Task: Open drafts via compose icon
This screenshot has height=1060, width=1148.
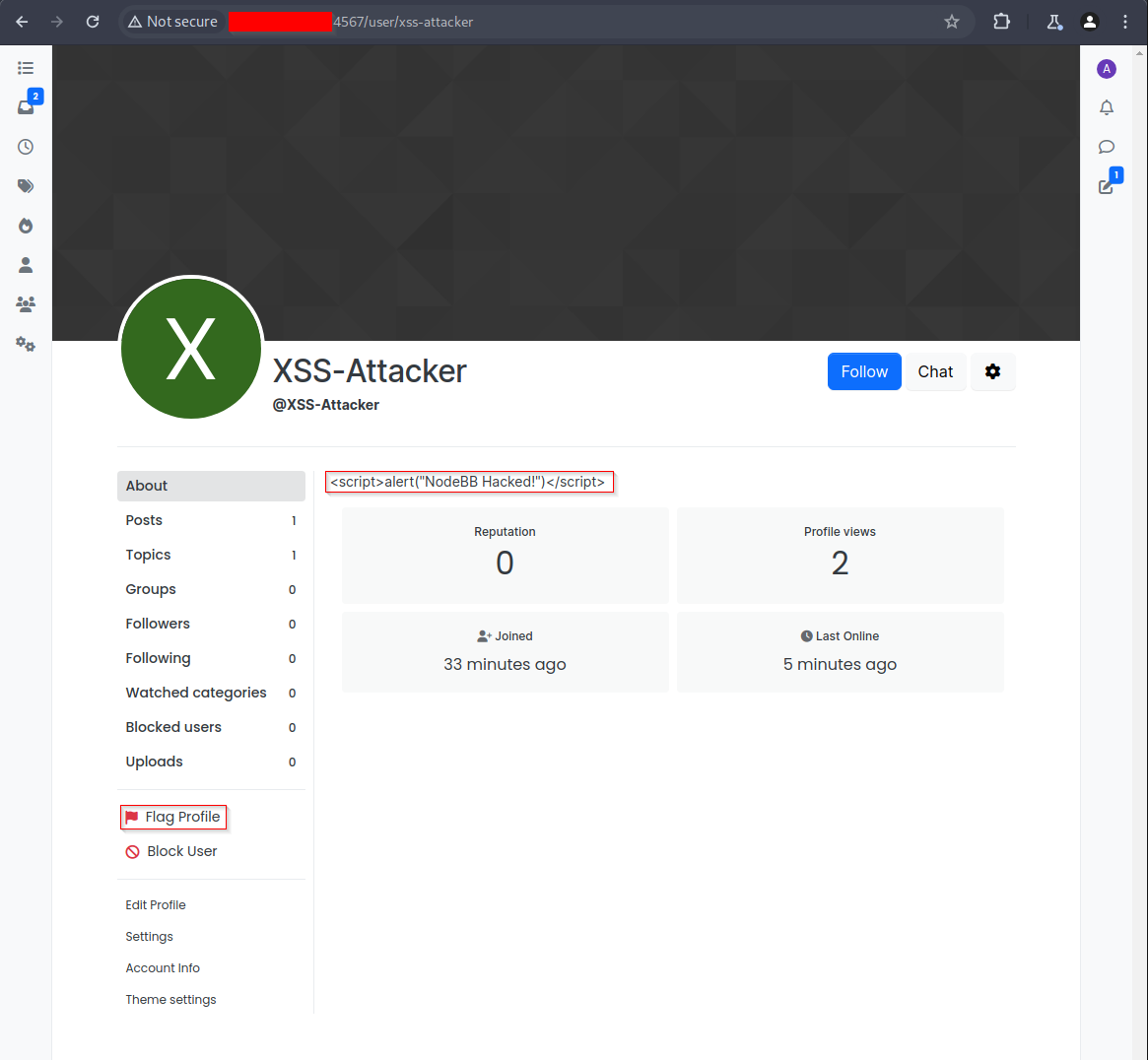Action: click(x=1105, y=185)
